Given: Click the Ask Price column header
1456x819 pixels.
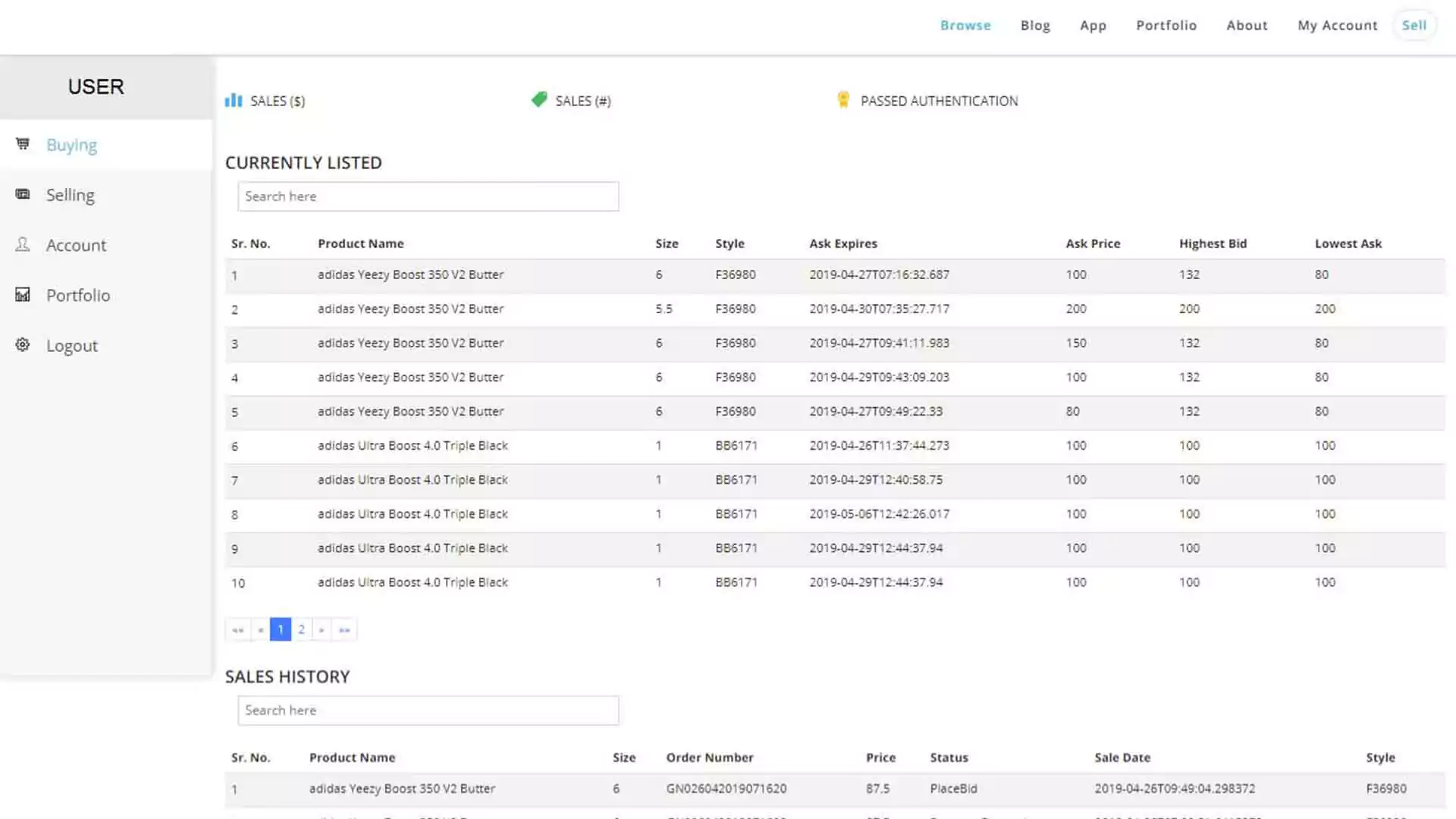Looking at the screenshot, I should click(1093, 243).
